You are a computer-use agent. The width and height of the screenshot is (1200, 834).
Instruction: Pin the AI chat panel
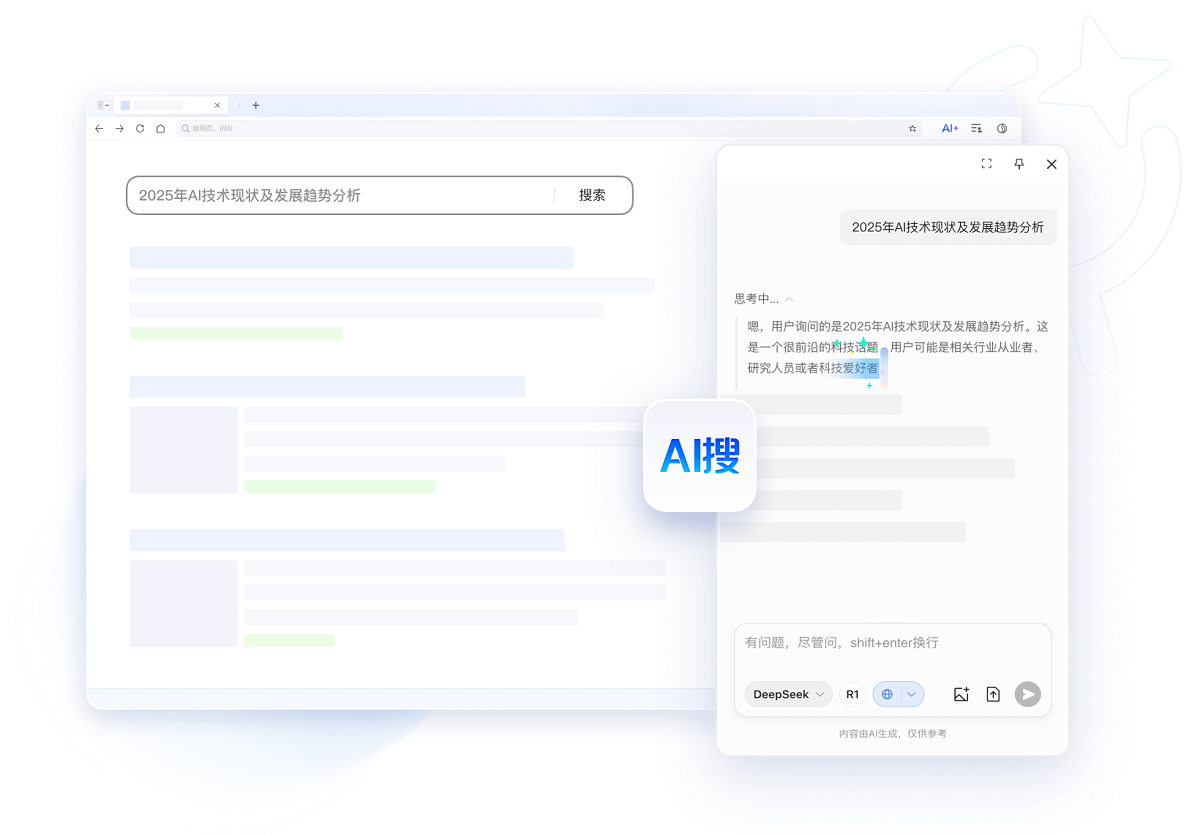(x=1019, y=164)
